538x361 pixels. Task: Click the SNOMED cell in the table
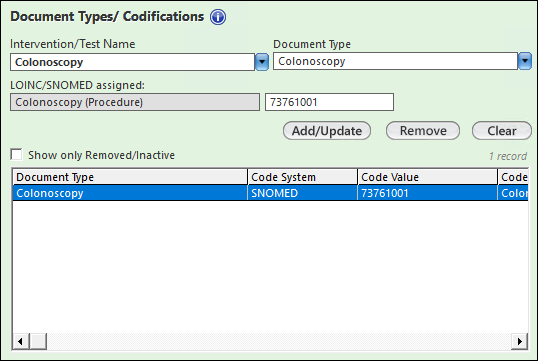pyautogui.click(x=302, y=193)
